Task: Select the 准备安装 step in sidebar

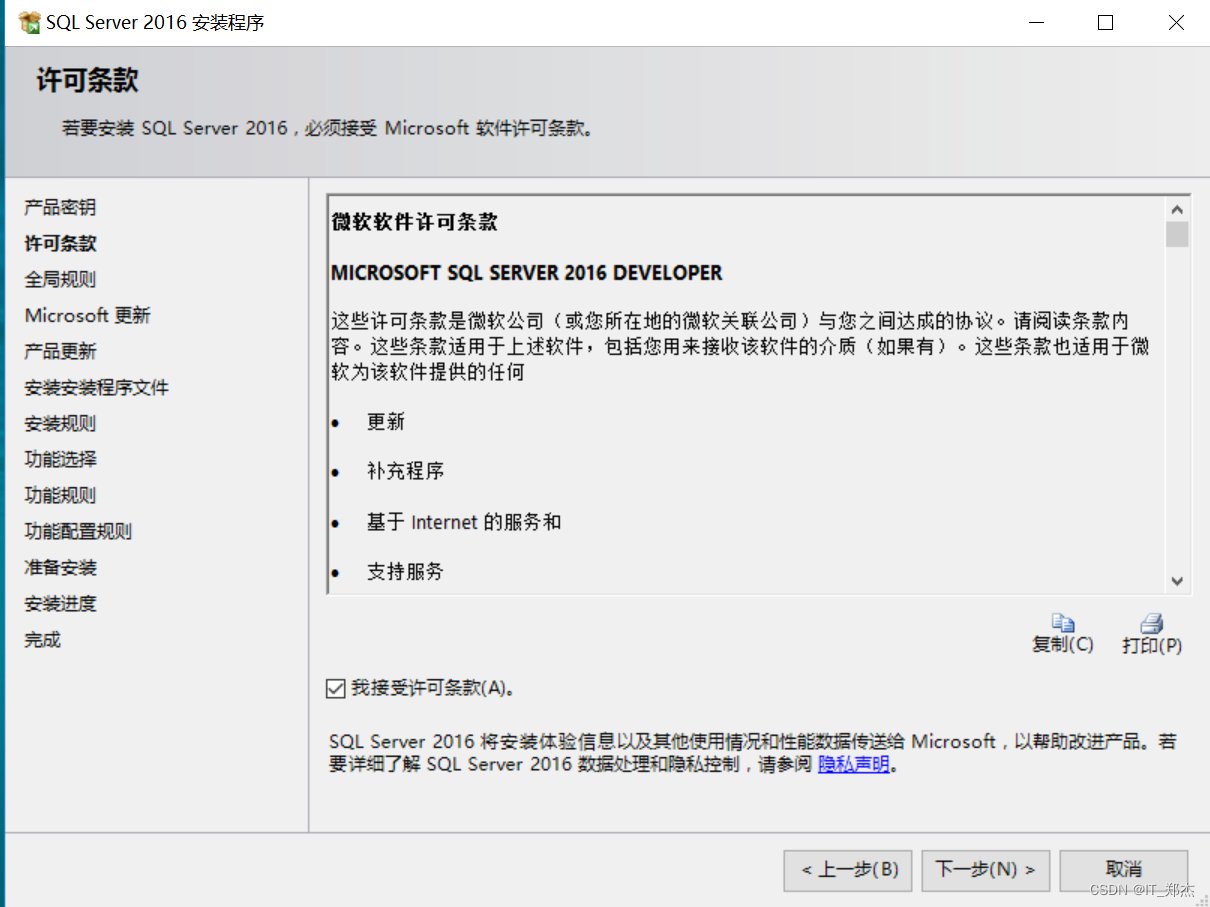Action: pos(60,568)
